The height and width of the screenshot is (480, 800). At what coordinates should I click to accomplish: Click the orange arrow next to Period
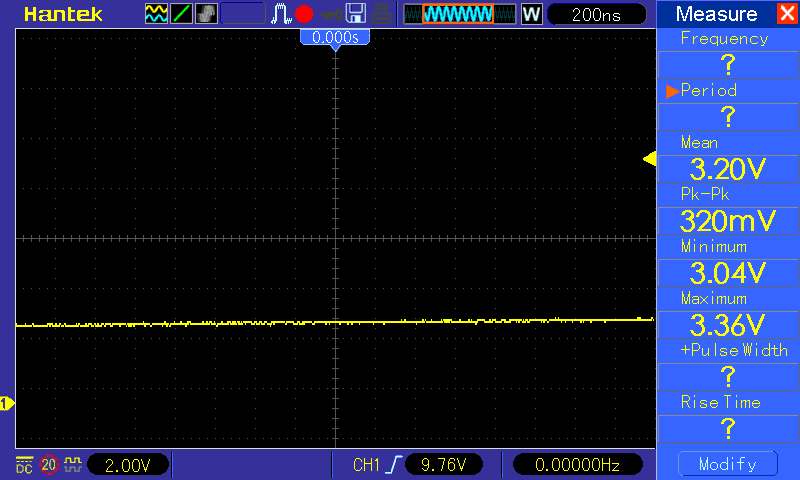click(x=672, y=91)
